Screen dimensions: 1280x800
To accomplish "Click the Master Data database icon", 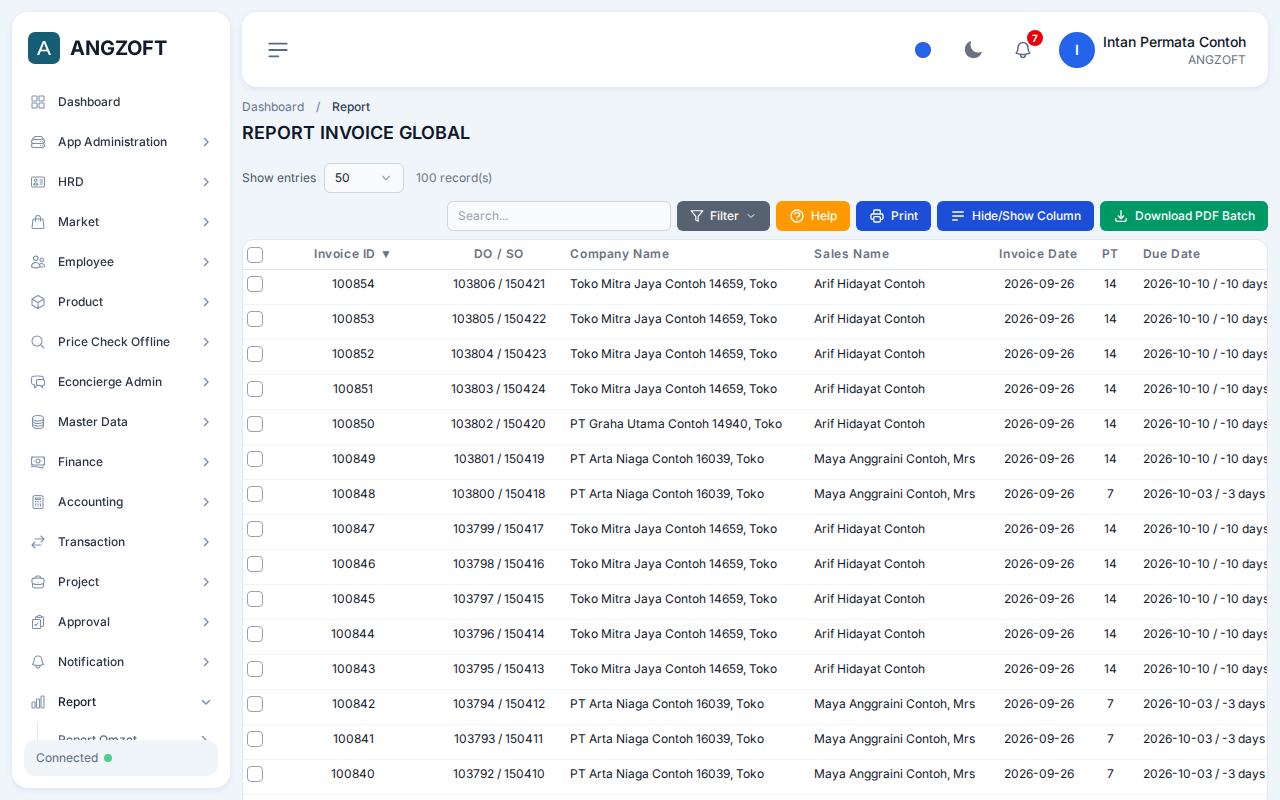I will tap(38, 422).
